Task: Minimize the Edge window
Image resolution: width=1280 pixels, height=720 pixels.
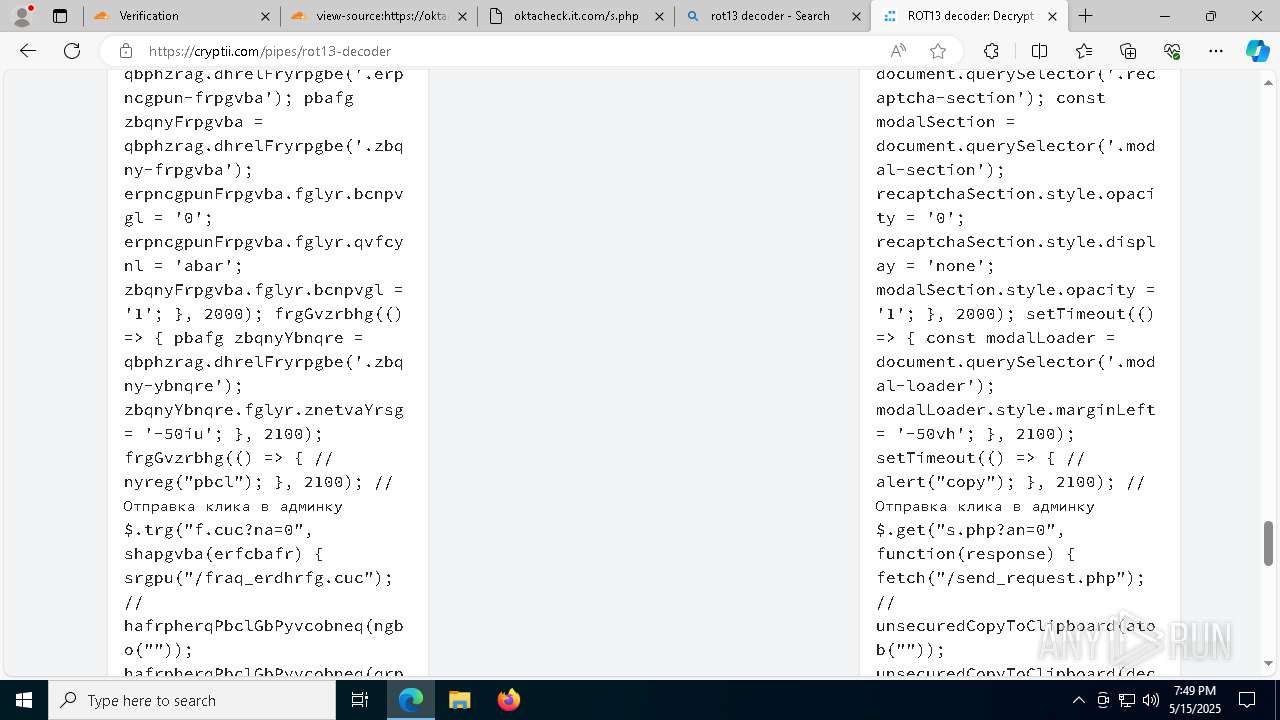Action: (1165, 16)
